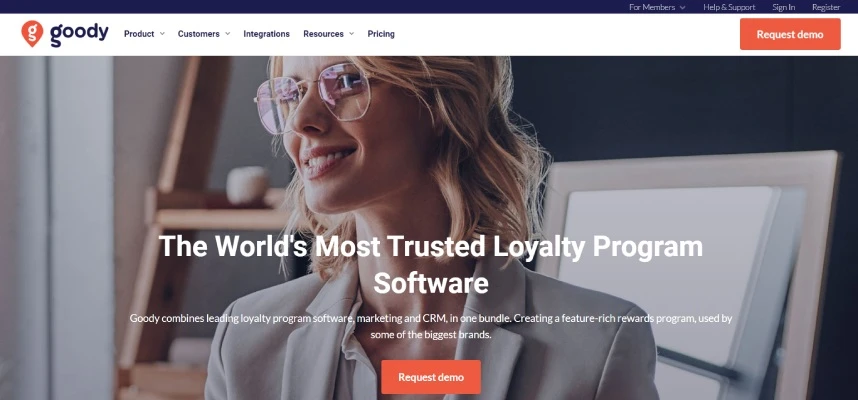Image resolution: width=858 pixels, height=400 pixels.
Task: Open the Product menu item
Action: point(139,34)
